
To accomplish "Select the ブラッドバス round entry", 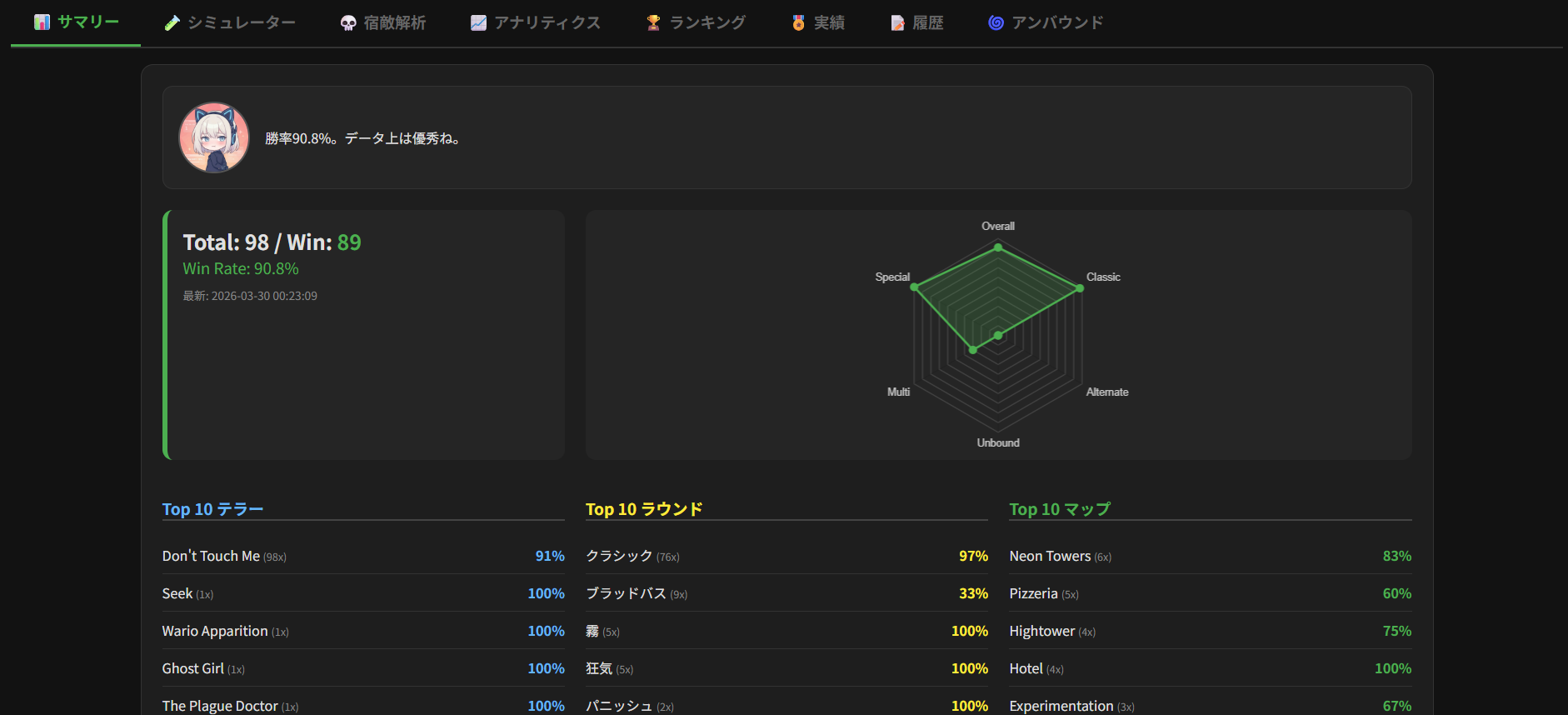I will (786, 593).
